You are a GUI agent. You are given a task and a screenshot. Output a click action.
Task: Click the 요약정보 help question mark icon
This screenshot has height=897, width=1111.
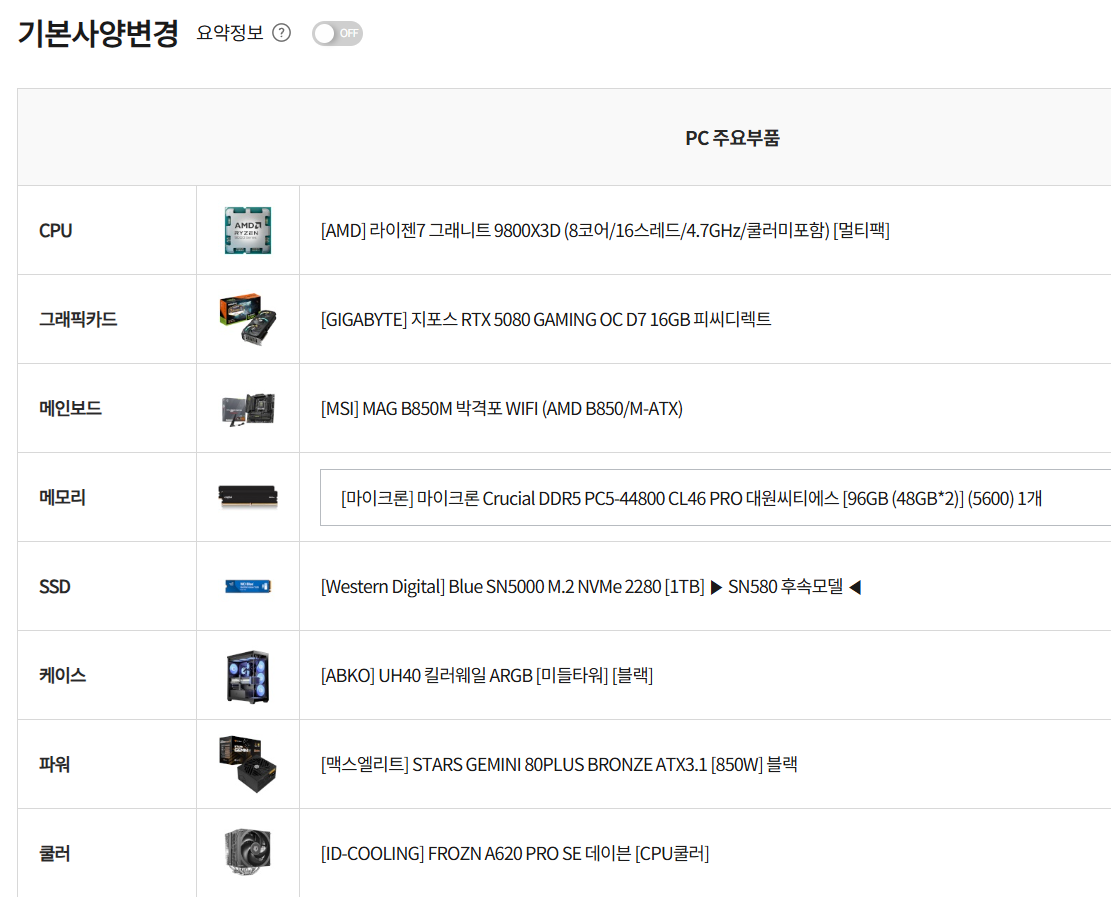(x=281, y=33)
